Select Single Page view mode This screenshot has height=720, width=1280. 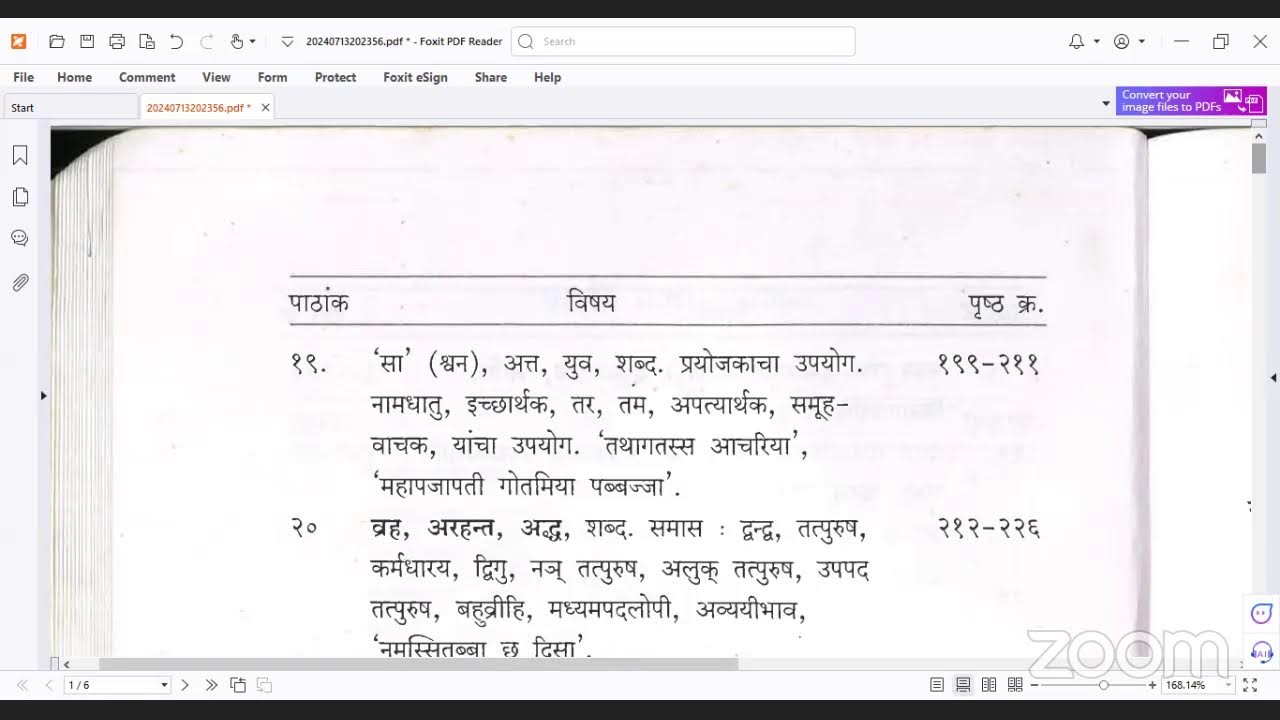pos(937,685)
